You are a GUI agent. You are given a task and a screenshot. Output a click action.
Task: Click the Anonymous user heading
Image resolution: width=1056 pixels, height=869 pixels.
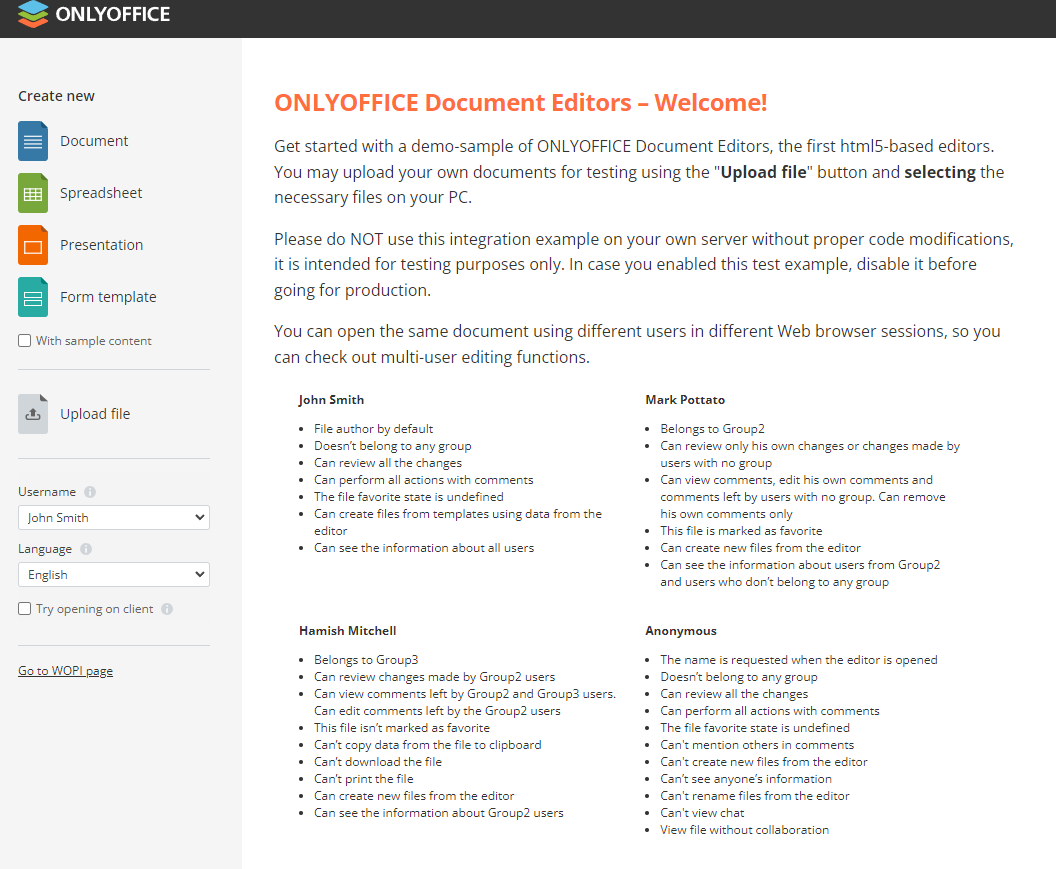pos(681,631)
